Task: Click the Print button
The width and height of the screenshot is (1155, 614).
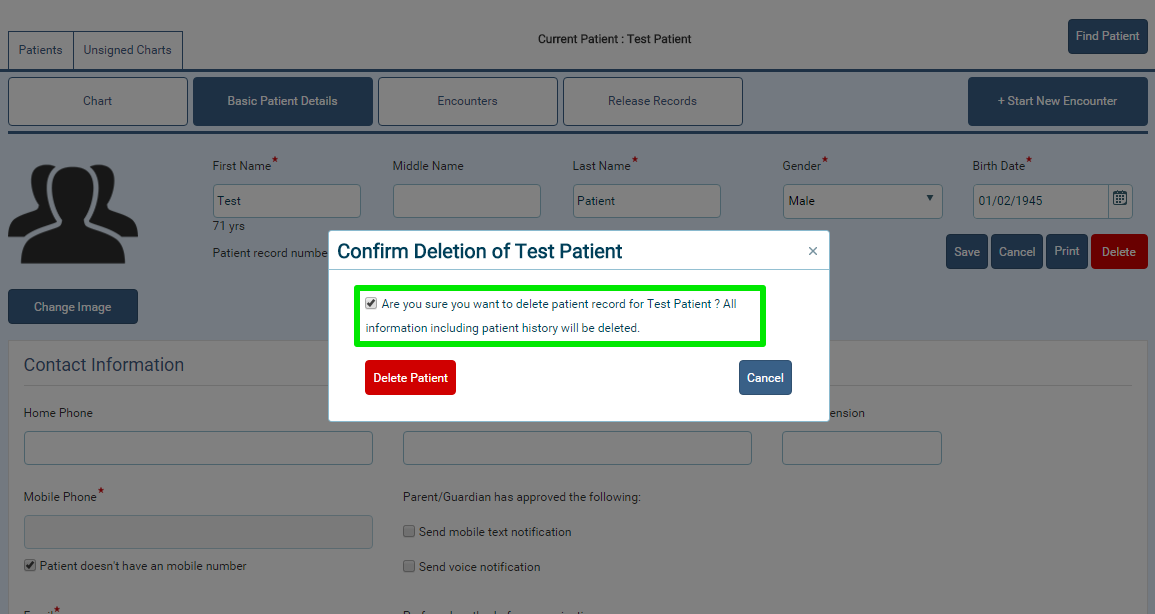Action: [1067, 251]
